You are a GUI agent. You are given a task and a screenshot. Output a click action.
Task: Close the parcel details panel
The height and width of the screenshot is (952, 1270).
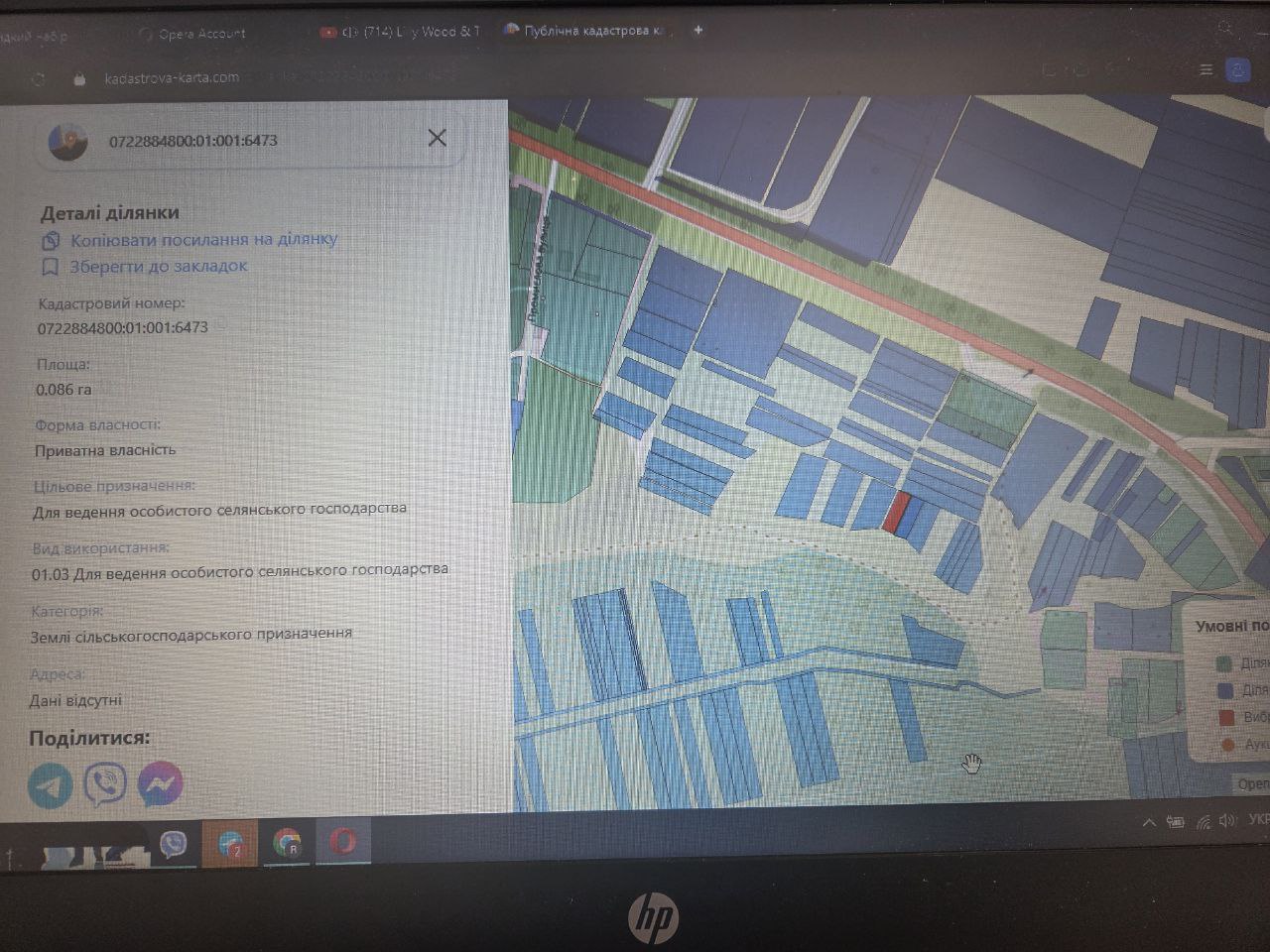437,138
